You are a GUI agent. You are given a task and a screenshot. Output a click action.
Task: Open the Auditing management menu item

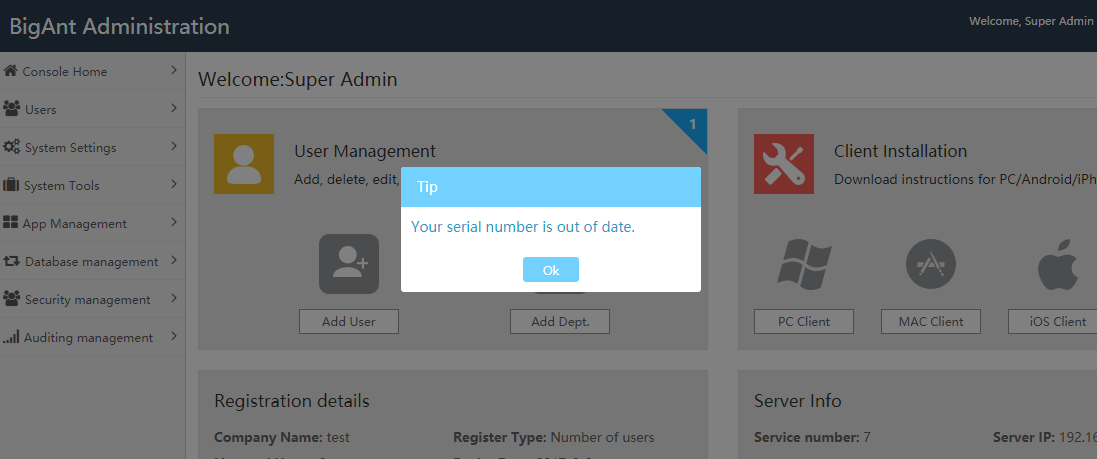tap(92, 337)
